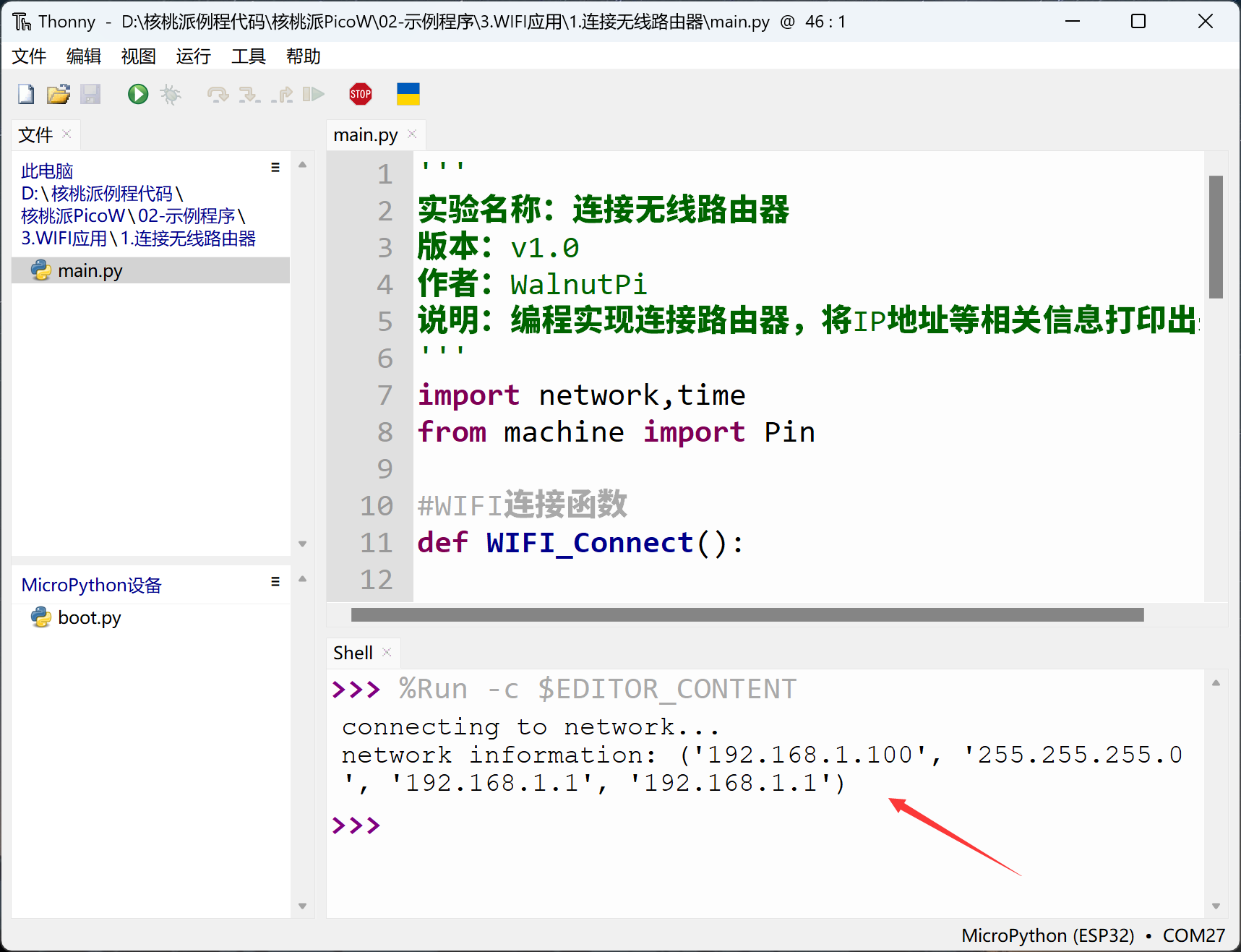Viewport: 1241px width, 952px height.
Task: Open the MicroPython设备 panel menu
Action: 275,582
